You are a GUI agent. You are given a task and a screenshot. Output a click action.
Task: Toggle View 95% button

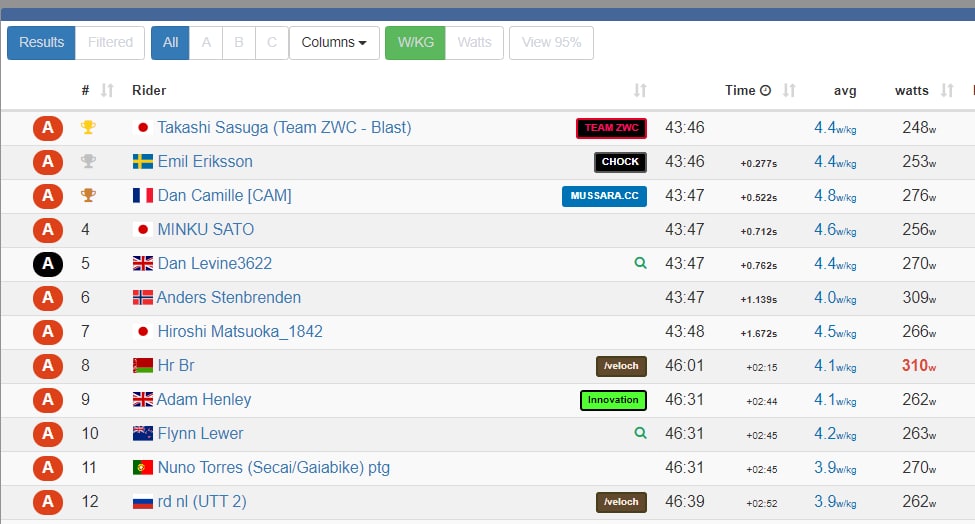(x=552, y=43)
